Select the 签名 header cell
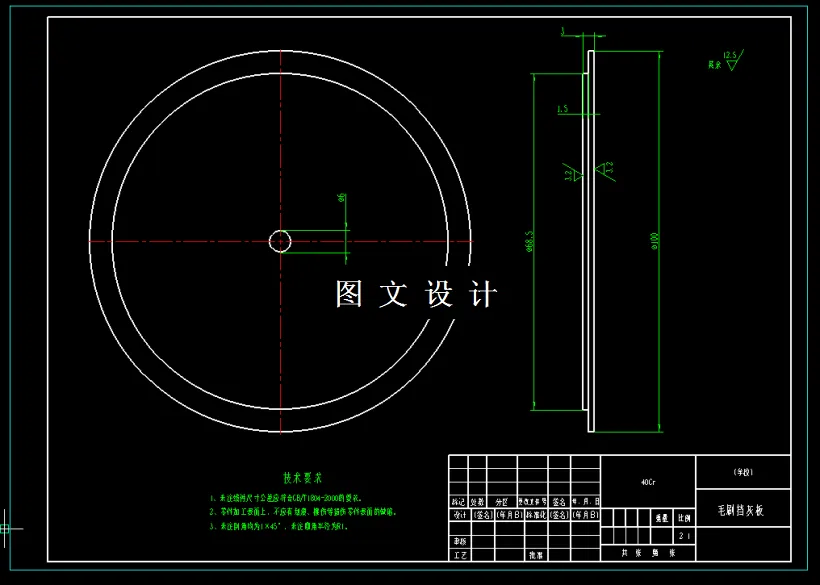Screen dimensions: 820x585 pyautogui.click(x=559, y=502)
